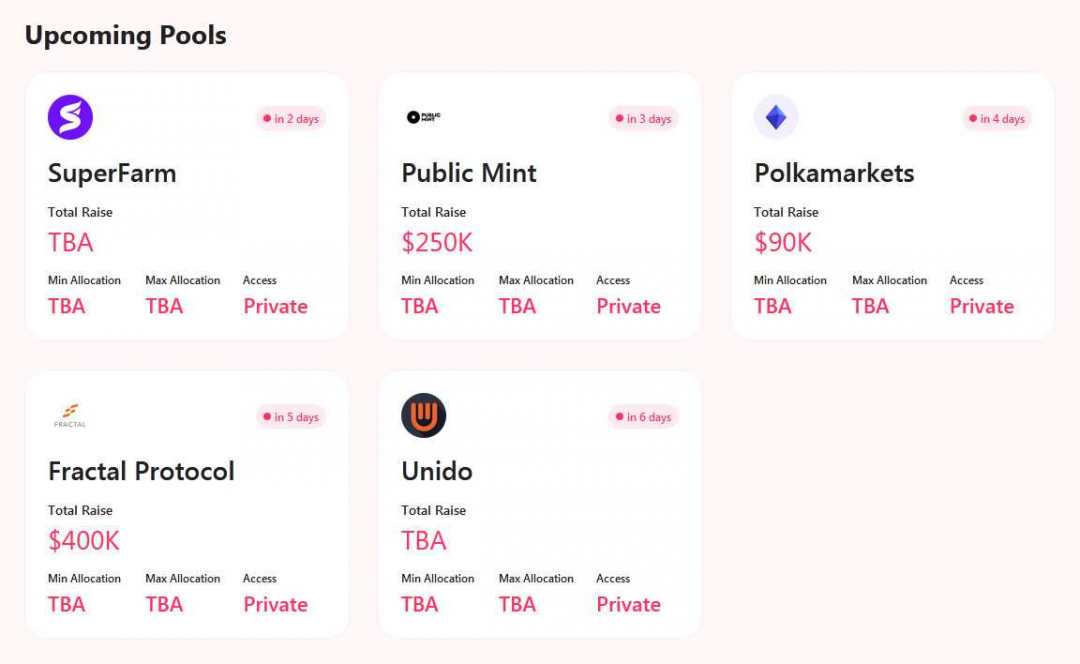Click the Unido orange logo icon
This screenshot has width=1080, height=664.
pos(423,415)
